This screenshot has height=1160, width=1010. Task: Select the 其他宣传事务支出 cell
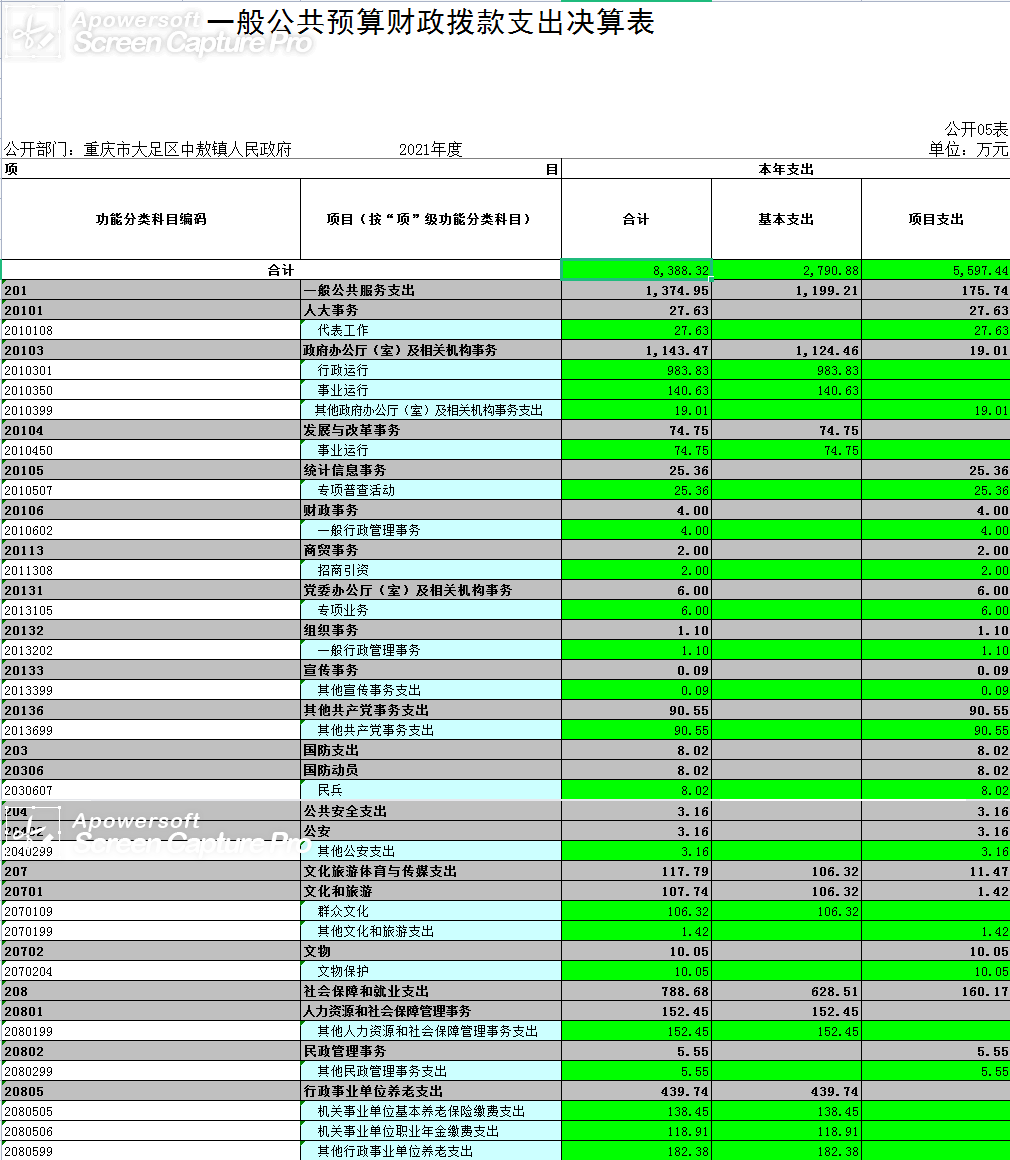(x=431, y=689)
